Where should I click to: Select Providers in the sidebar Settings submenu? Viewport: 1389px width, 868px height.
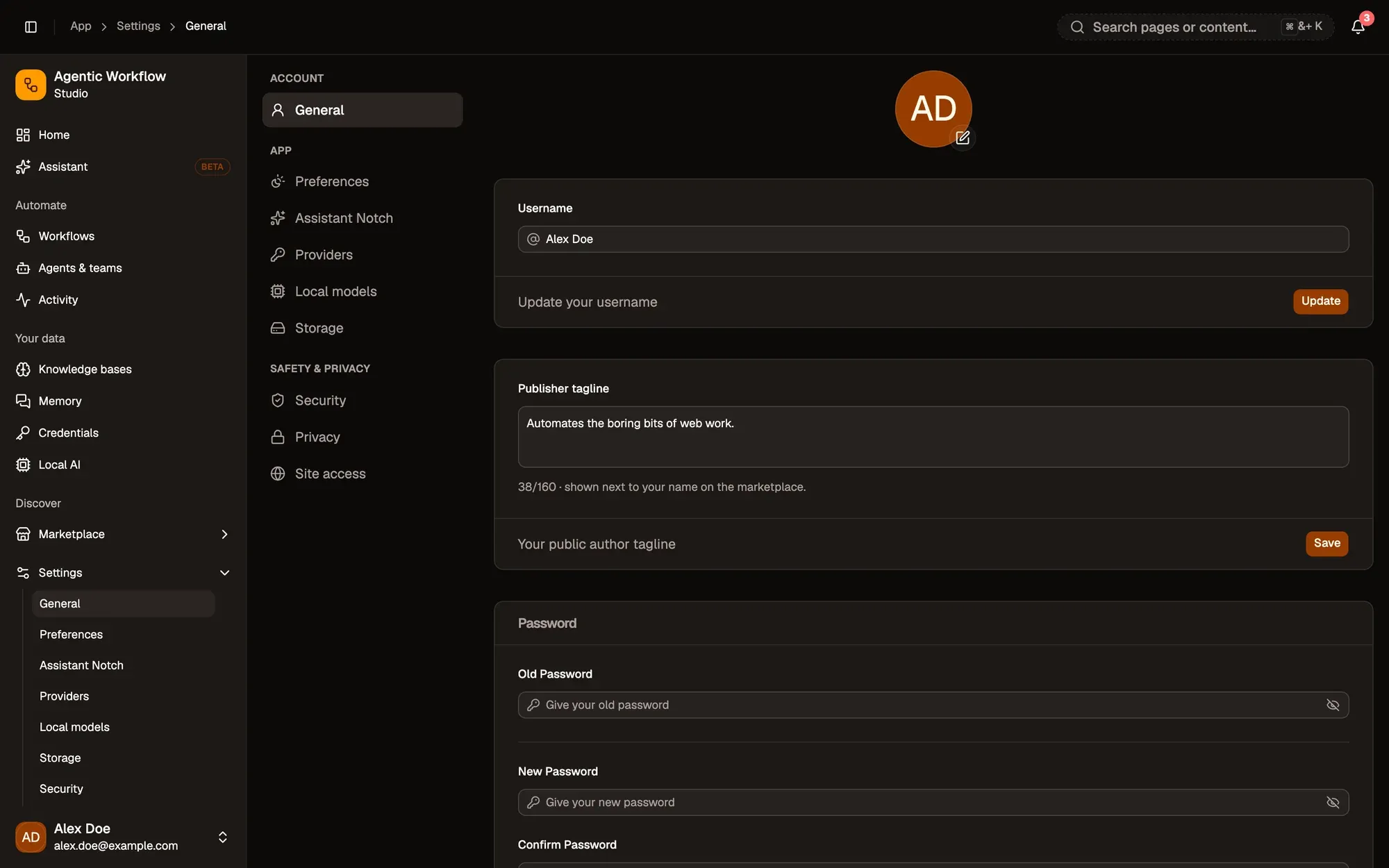[x=124, y=696]
